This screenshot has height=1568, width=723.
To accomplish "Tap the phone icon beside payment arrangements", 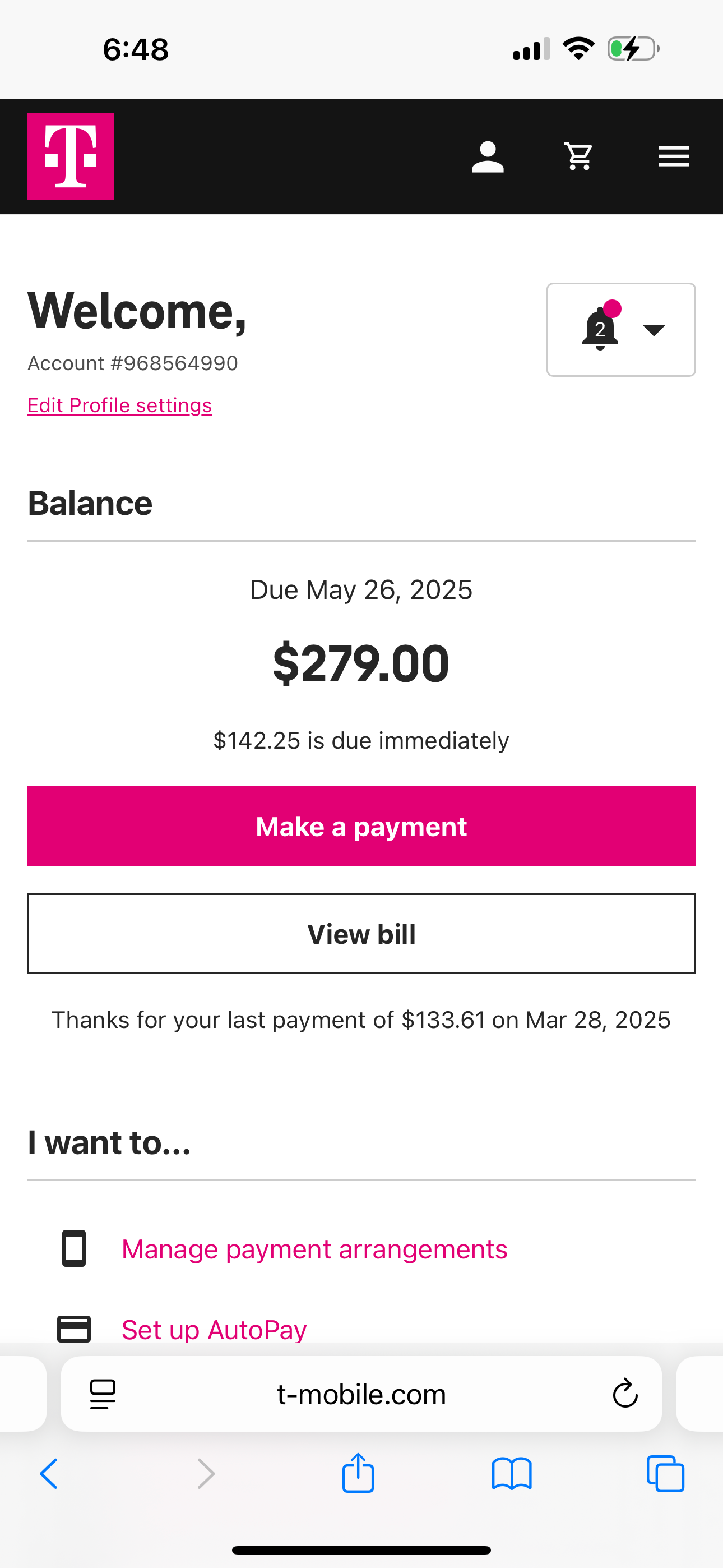I will (x=74, y=1249).
